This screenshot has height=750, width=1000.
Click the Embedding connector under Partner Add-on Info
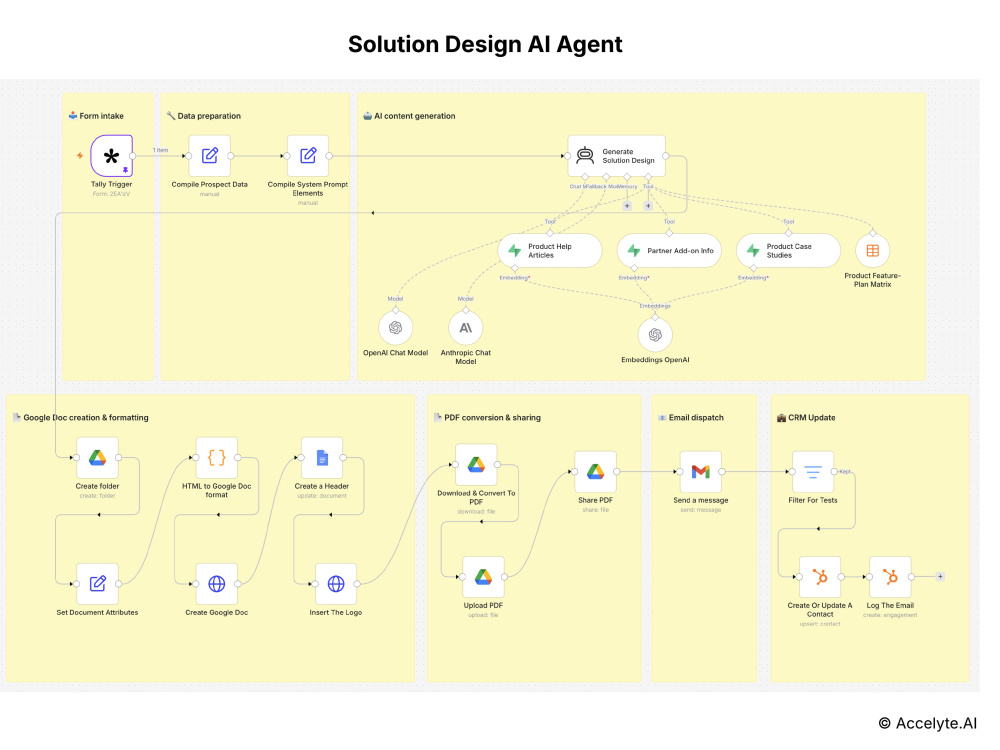634,268
